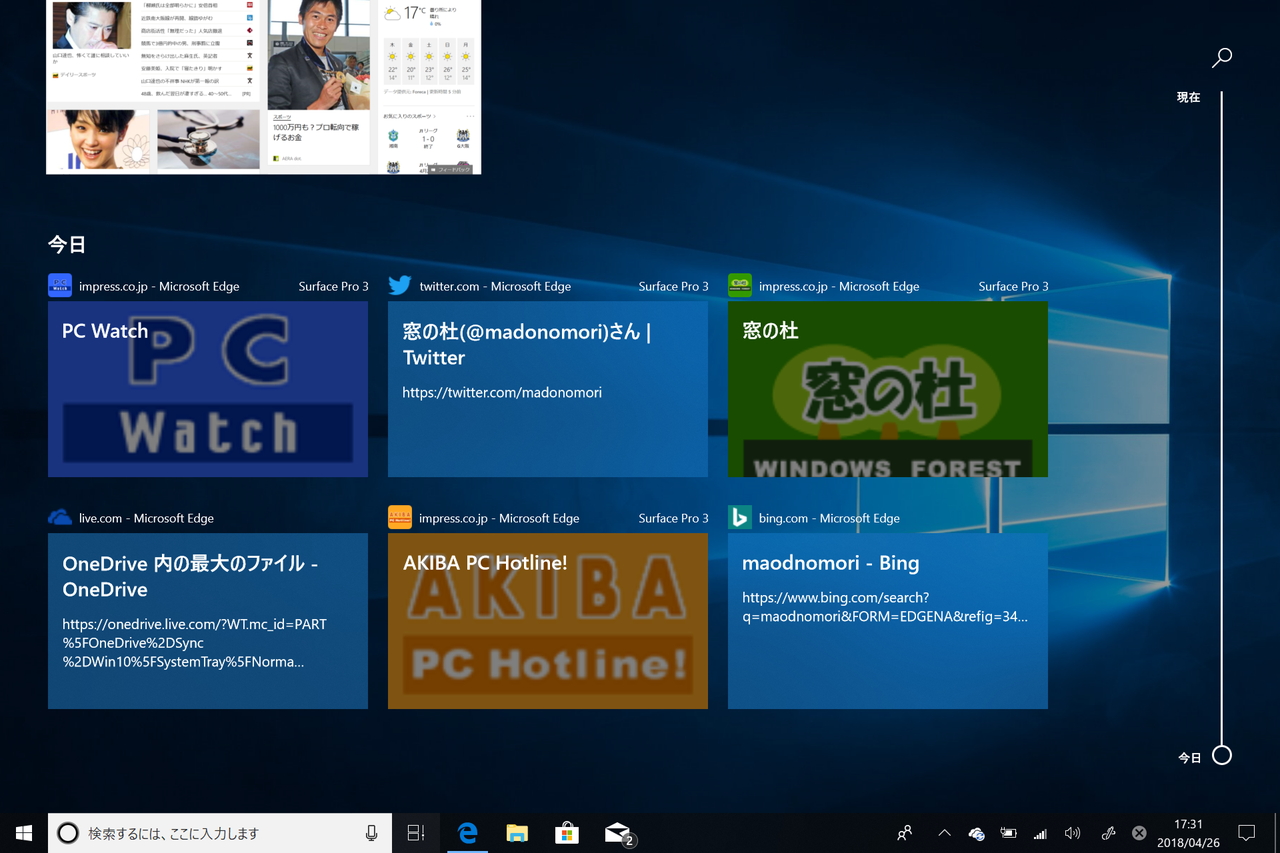Open the Windows Ink Workspace pen icon
Image resolution: width=1280 pixels, height=853 pixels.
tap(1108, 833)
